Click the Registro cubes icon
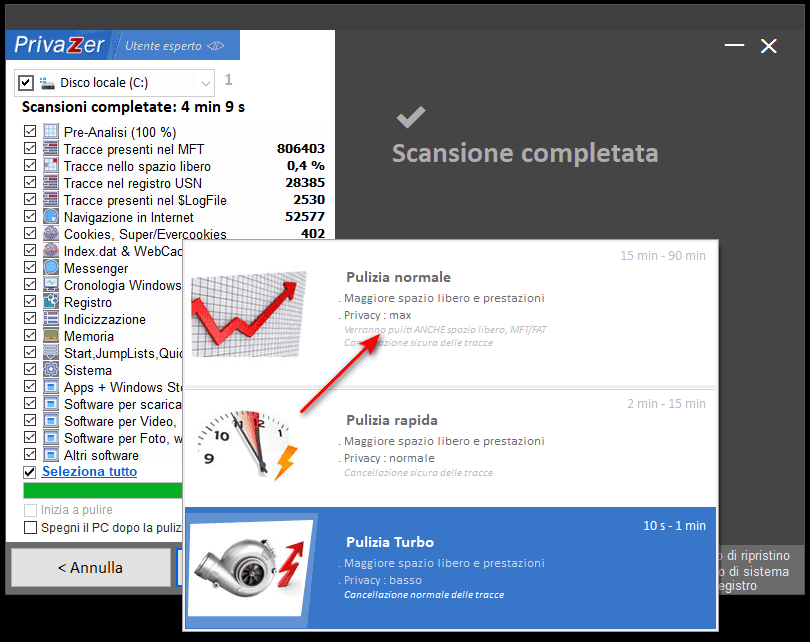Screen dimensions: 810x642 51,302
